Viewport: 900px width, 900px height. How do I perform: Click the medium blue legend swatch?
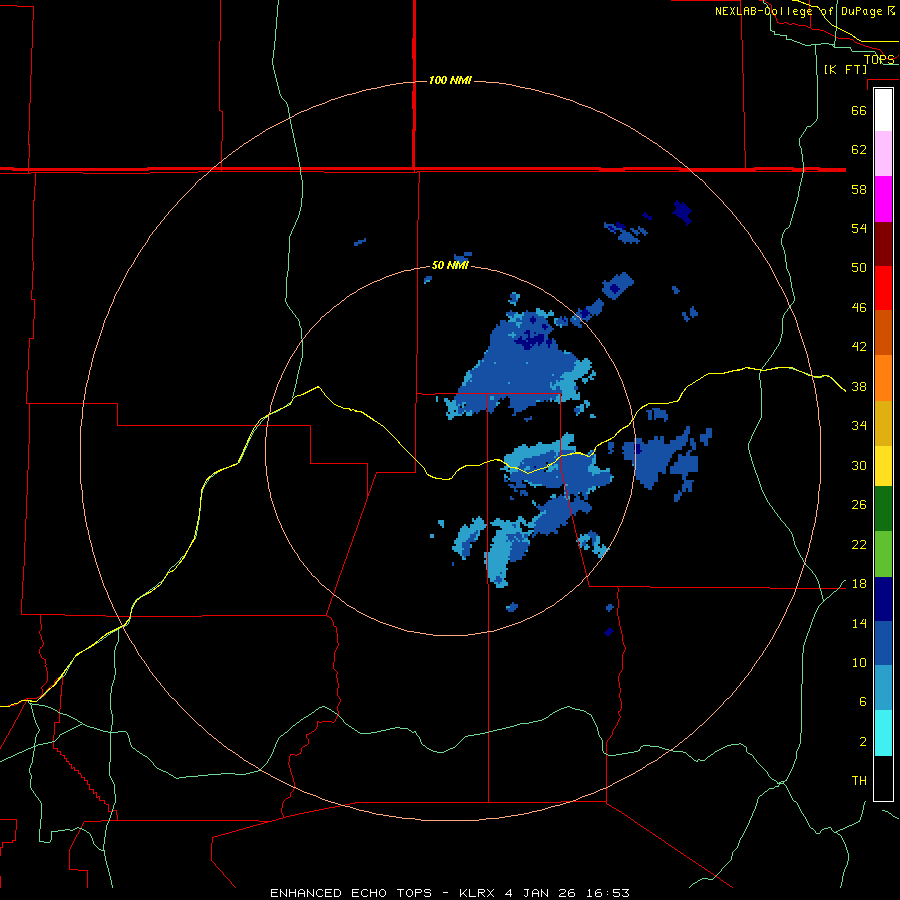coord(883,643)
